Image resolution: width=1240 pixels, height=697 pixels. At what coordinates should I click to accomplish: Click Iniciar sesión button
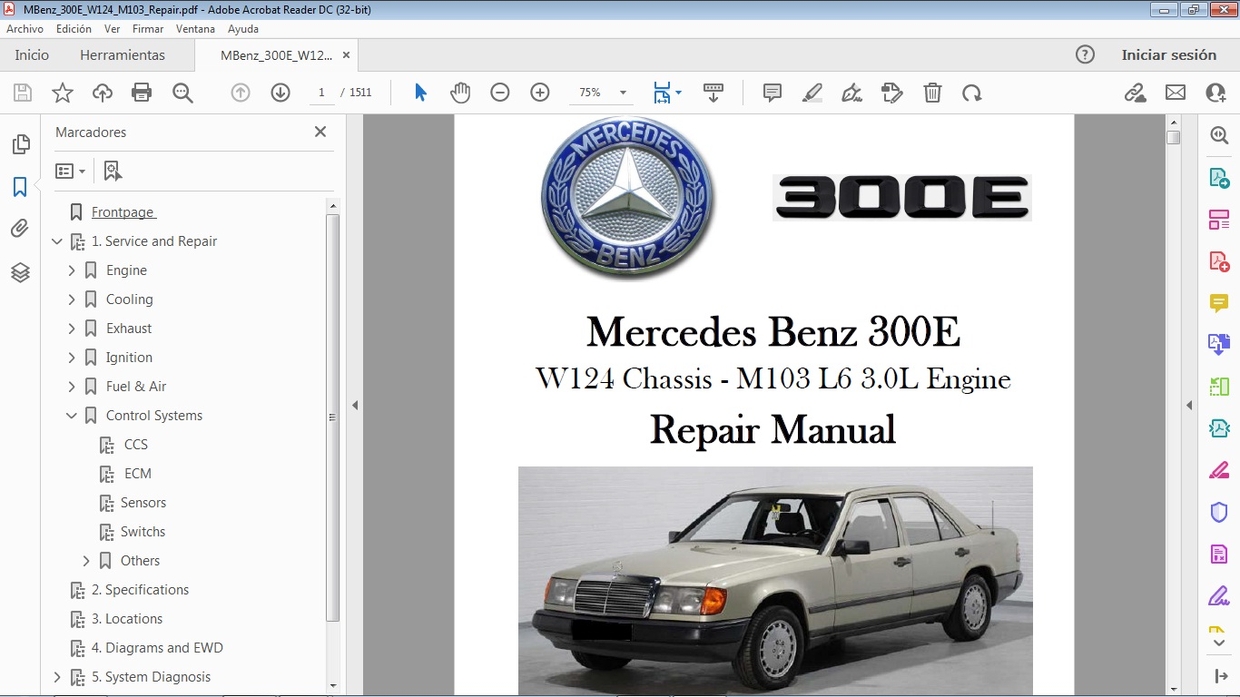(1169, 55)
